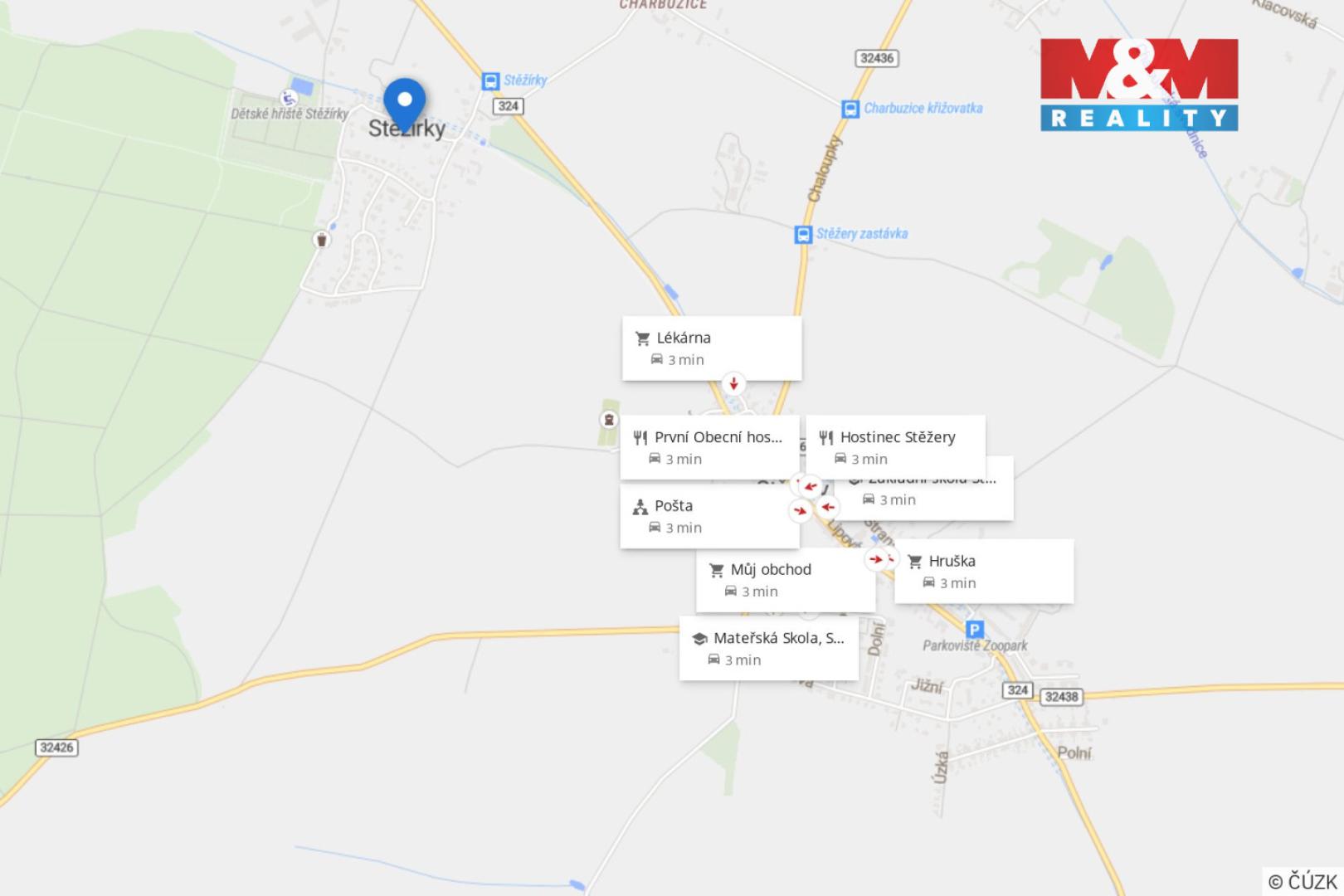Image resolution: width=1344 pixels, height=896 pixels.
Task: Click the ČÚZK copyright attribution
Action: [1303, 881]
